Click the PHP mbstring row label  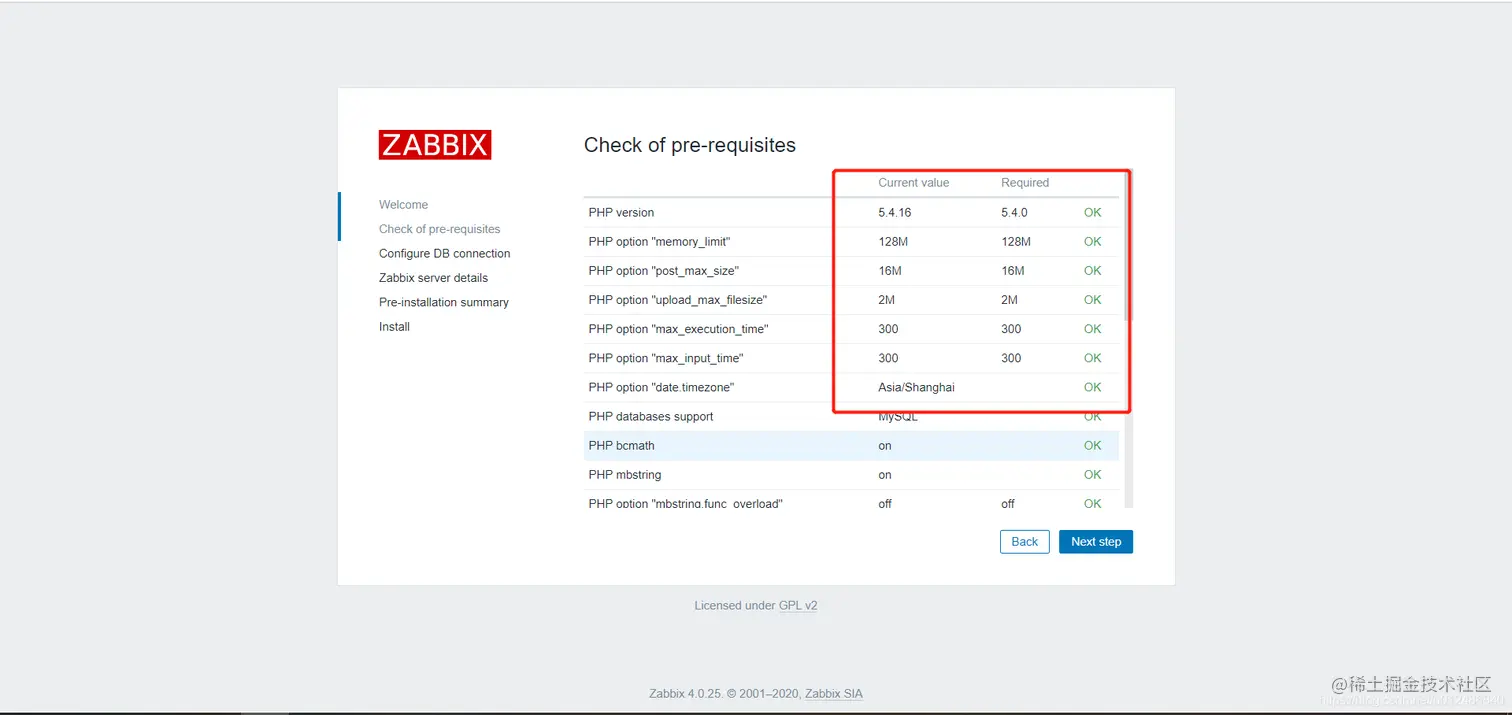click(x=625, y=475)
